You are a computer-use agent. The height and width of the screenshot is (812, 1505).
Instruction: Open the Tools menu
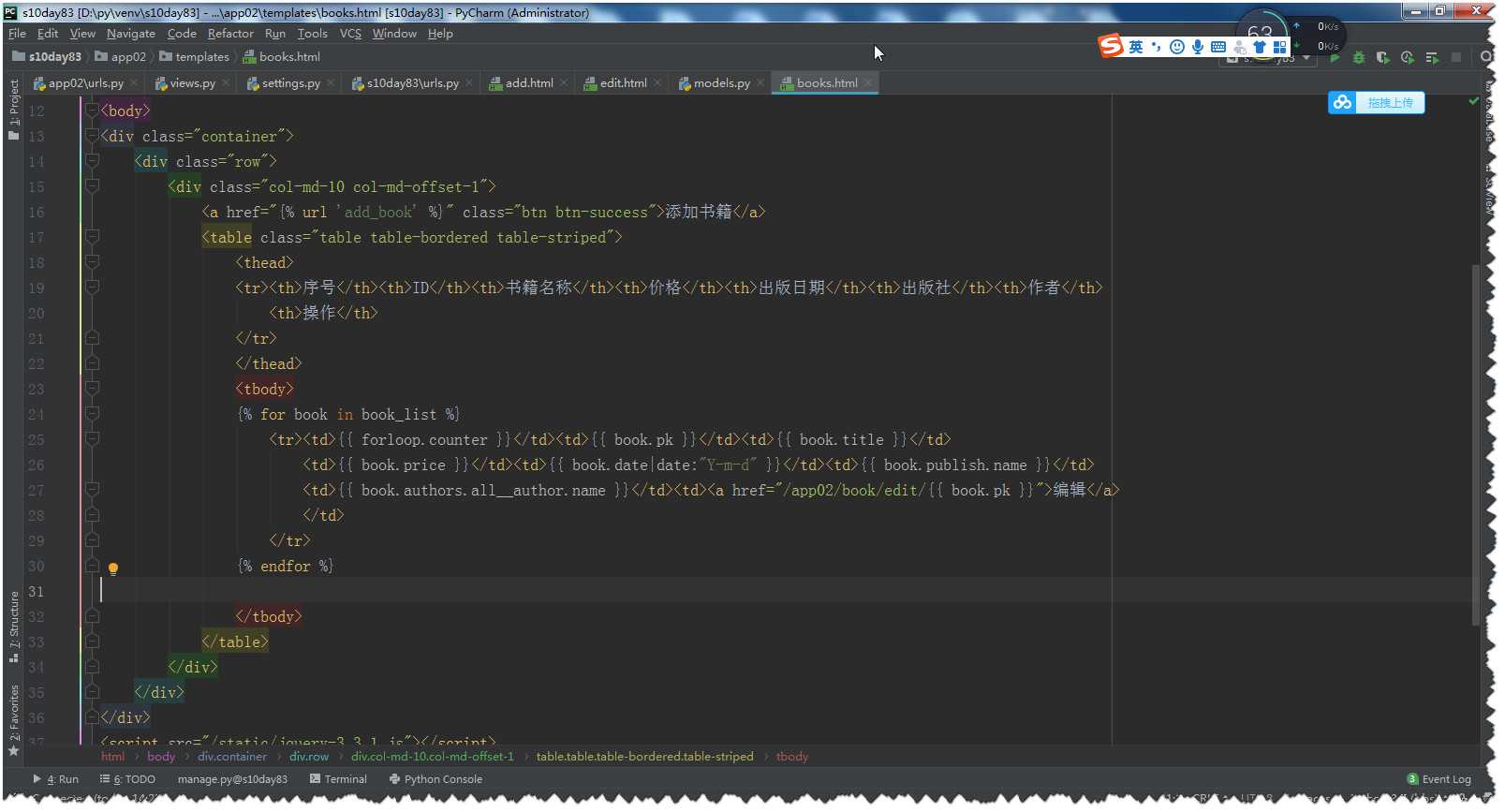pos(313,34)
